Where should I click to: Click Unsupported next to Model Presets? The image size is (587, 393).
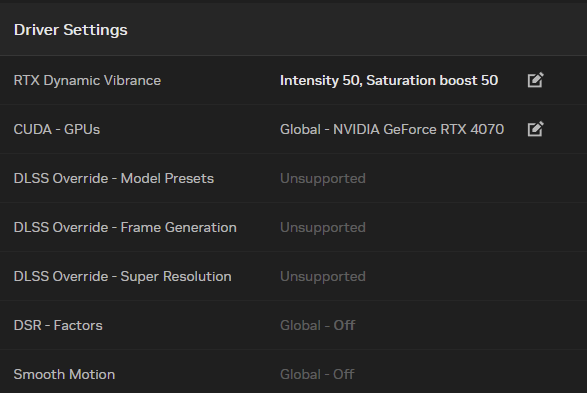323,179
